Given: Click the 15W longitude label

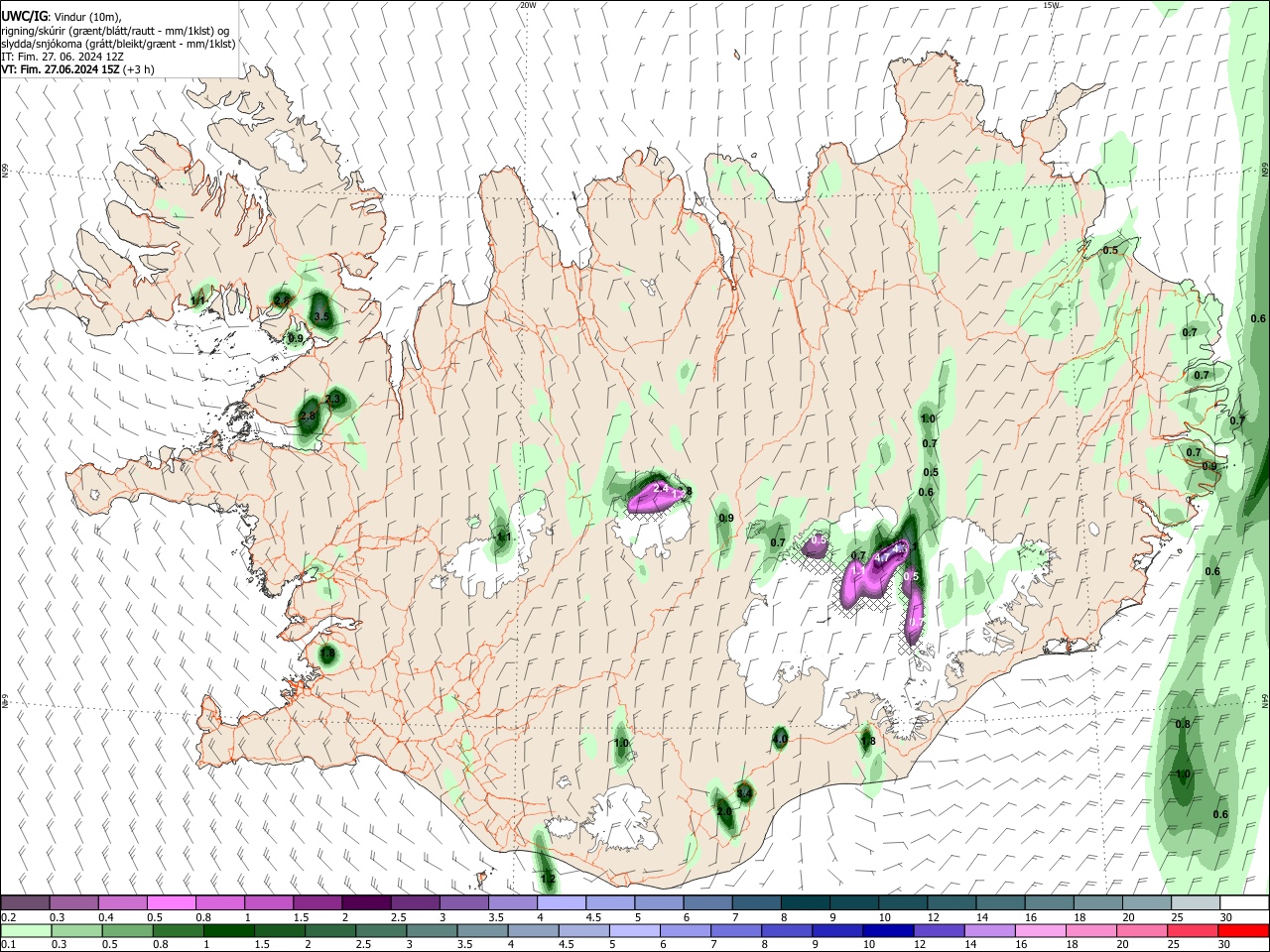Looking at the screenshot, I should click(x=1051, y=5).
